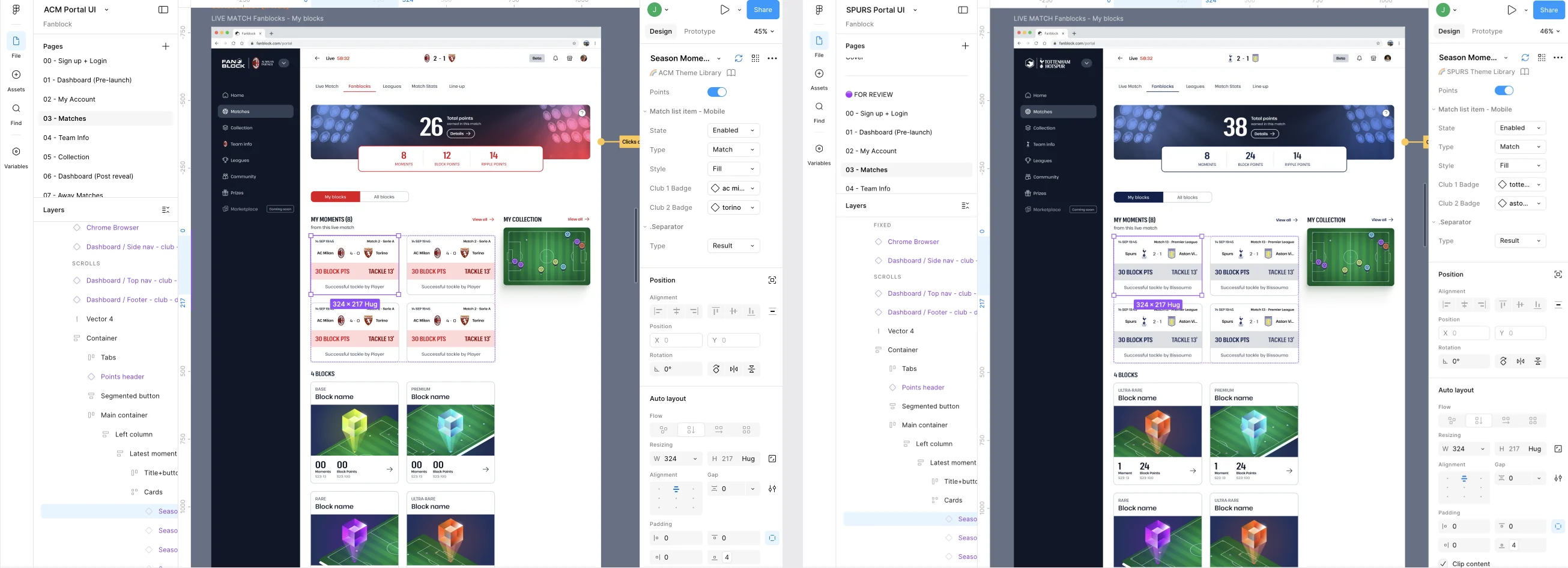Screen dimensions: 1568x568
Task: Swap instance icon in ACM design panel
Action: (x=738, y=58)
